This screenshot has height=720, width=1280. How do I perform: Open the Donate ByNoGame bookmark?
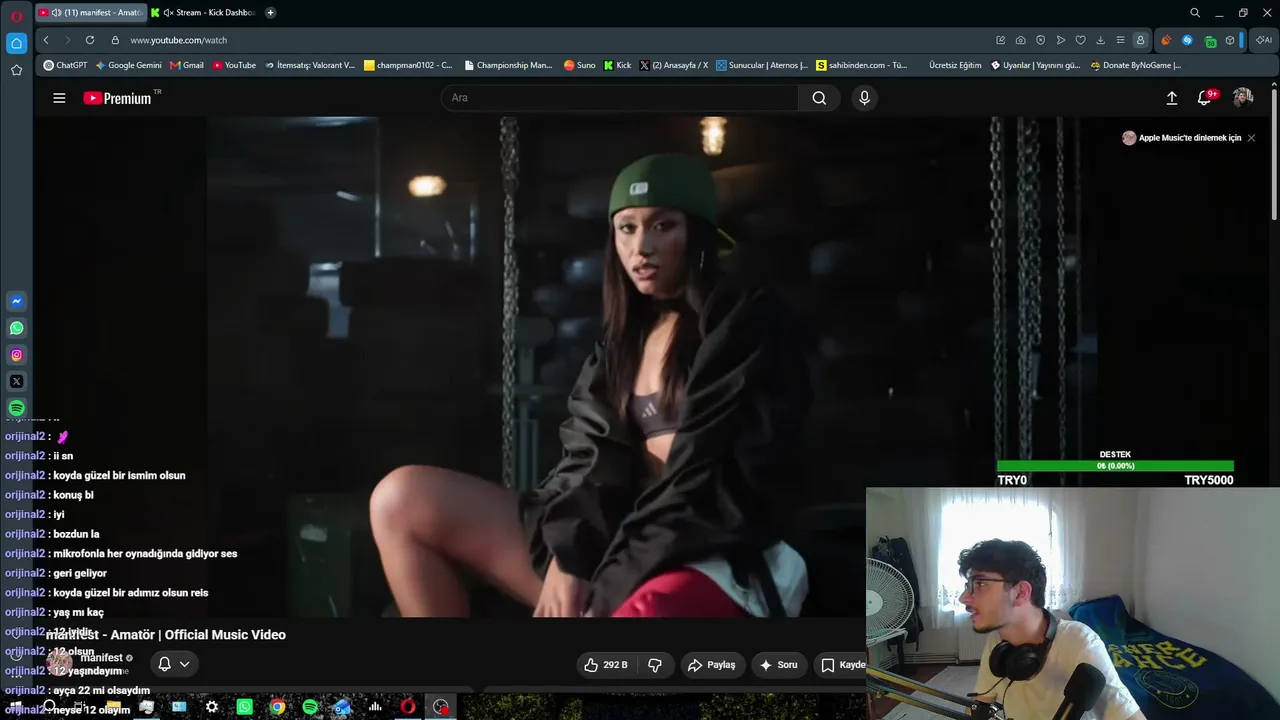click(x=1136, y=65)
